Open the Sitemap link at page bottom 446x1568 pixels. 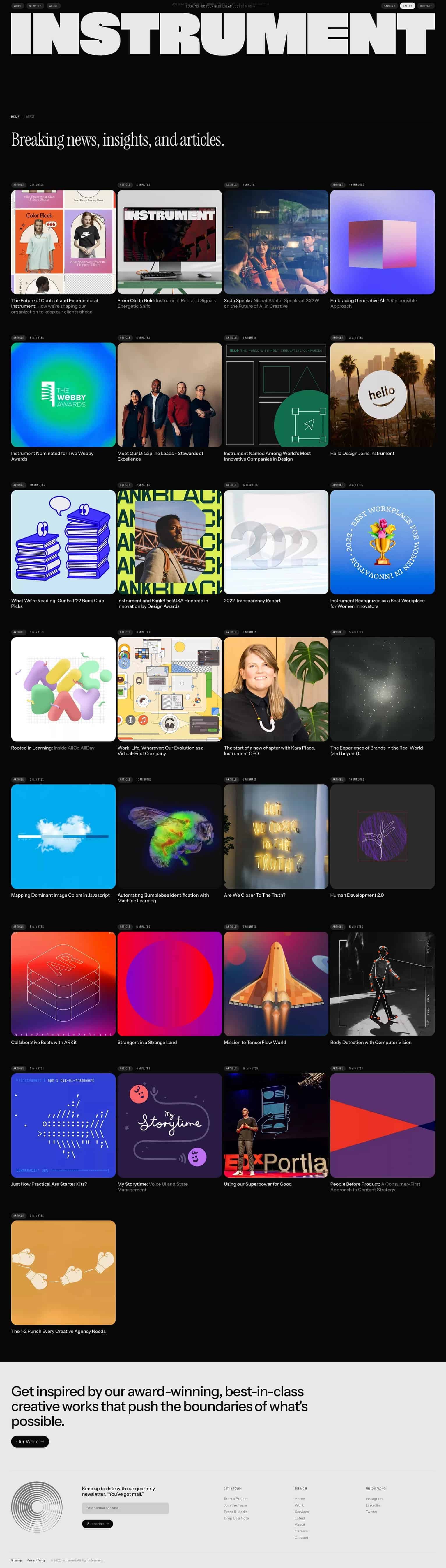16,1560
